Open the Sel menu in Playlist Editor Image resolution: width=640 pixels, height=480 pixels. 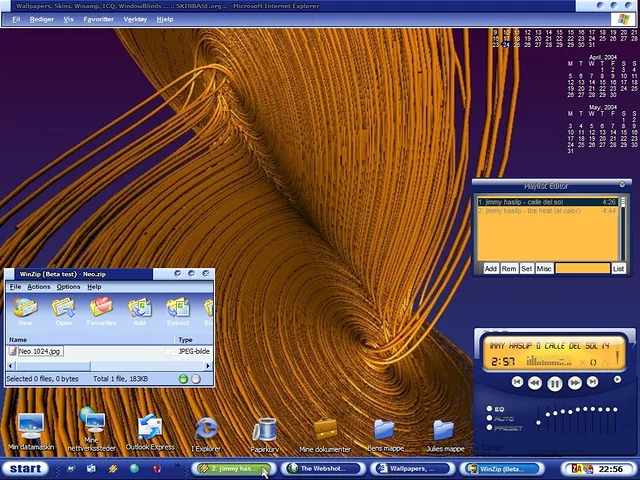[x=526, y=268]
